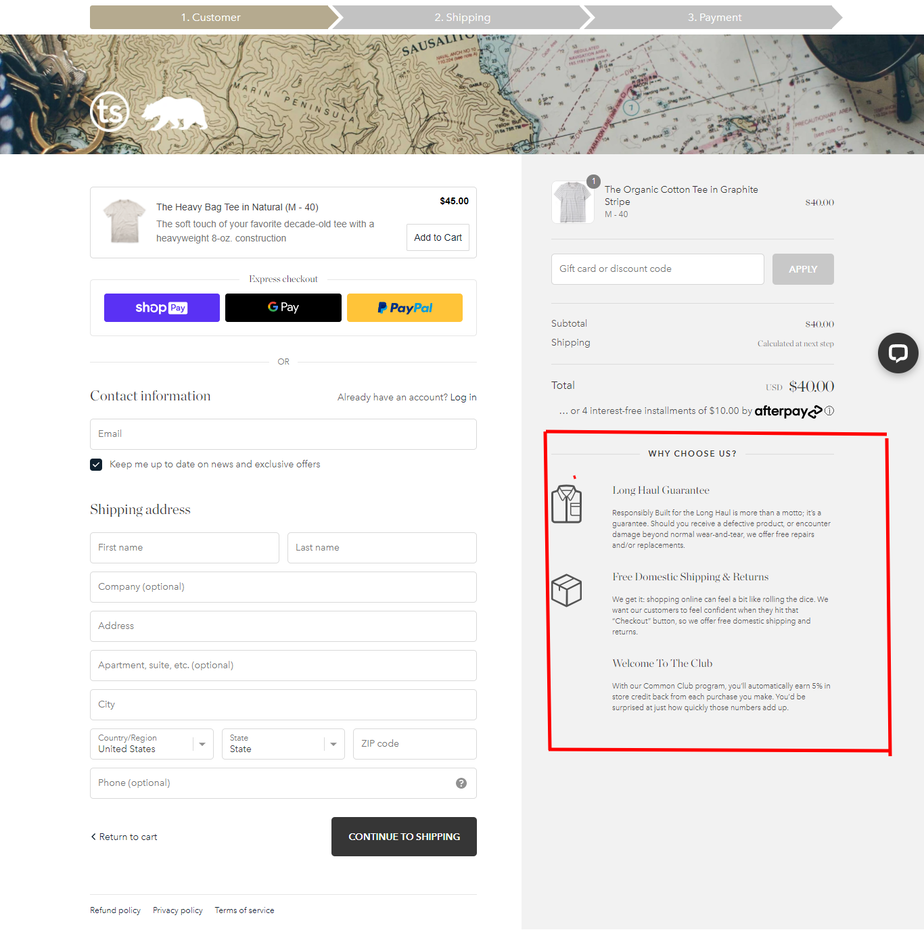Go to the 3. Payment step
This screenshot has height=930, width=924.
click(714, 17)
